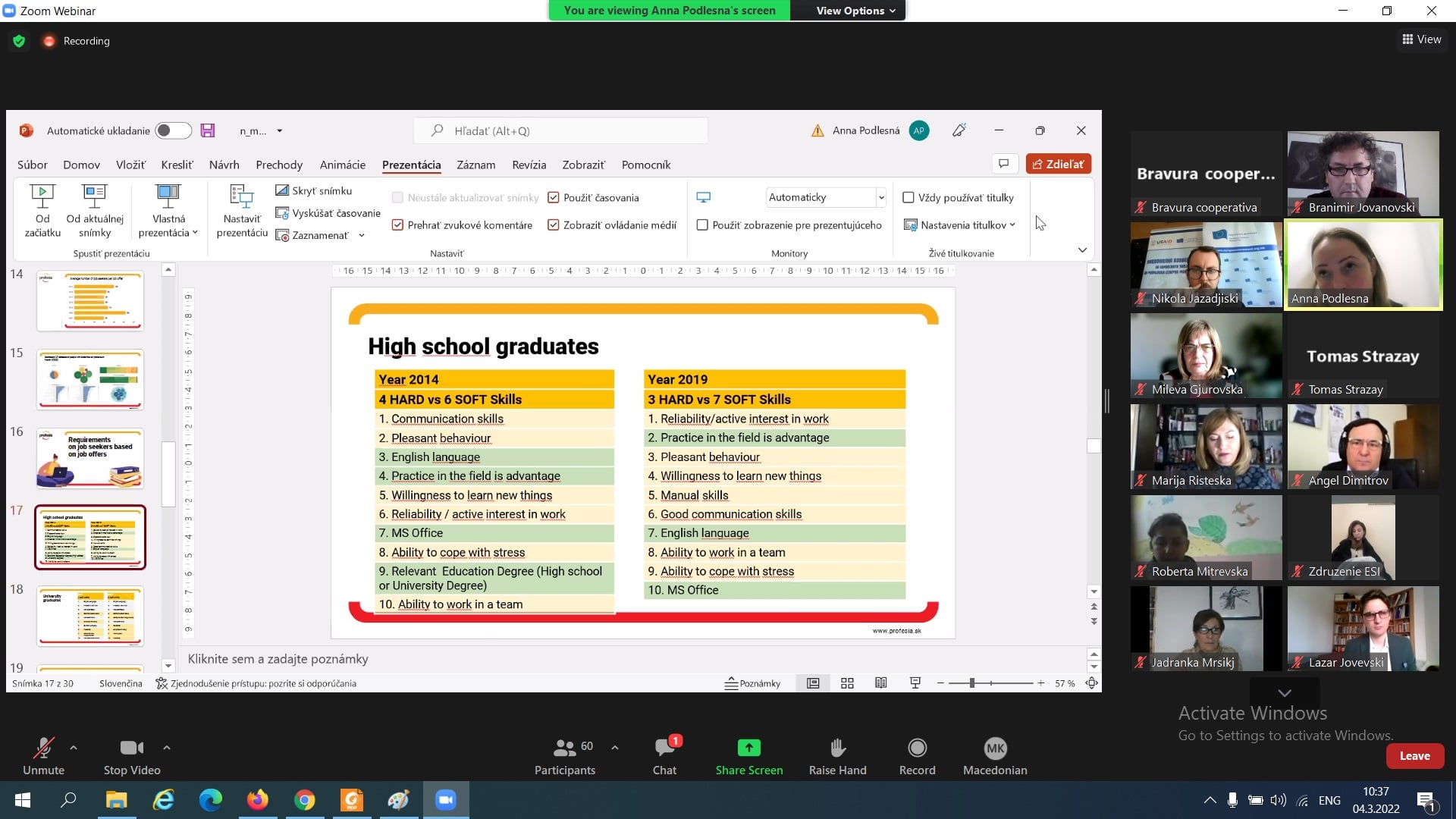Open Macedonian interpretation language icon
The width and height of the screenshot is (1456, 819).
994,748
